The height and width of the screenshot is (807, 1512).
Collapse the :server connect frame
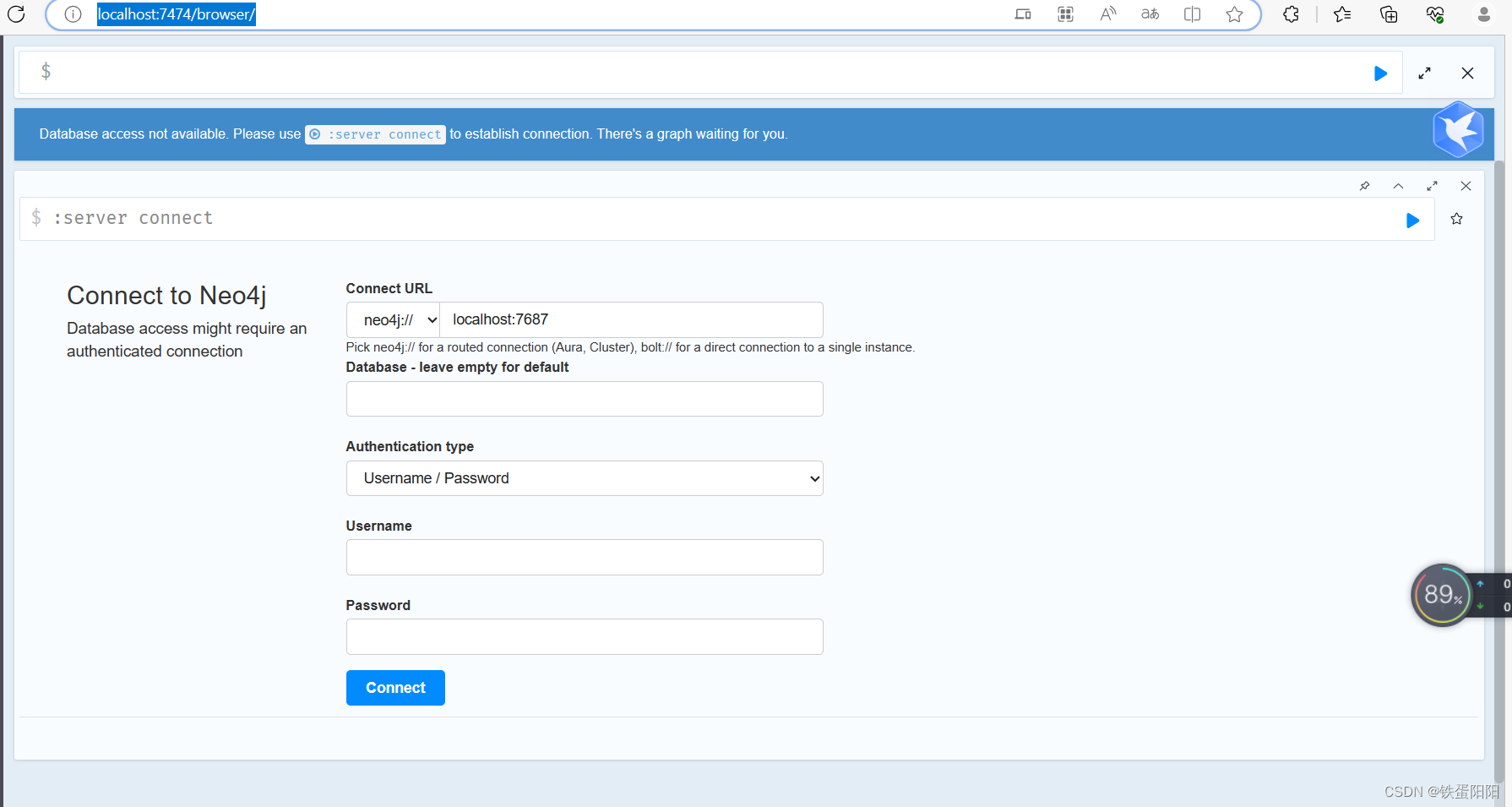pyautogui.click(x=1398, y=186)
